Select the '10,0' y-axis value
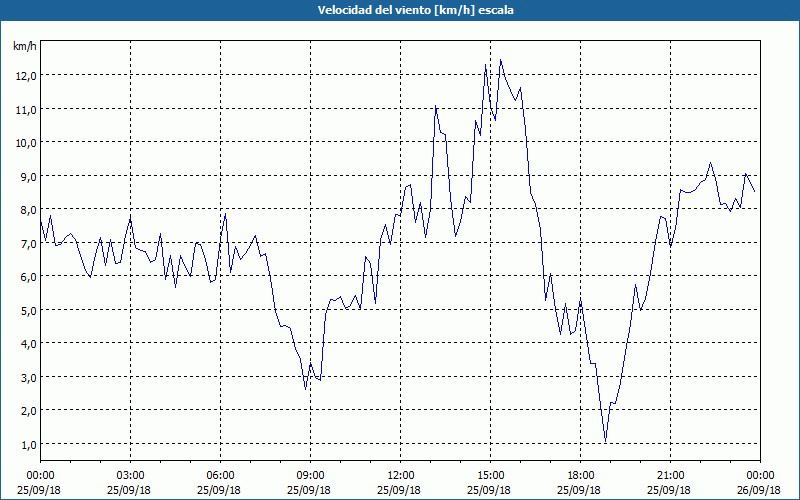Screen dimensions: 800x500 (26, 142)
